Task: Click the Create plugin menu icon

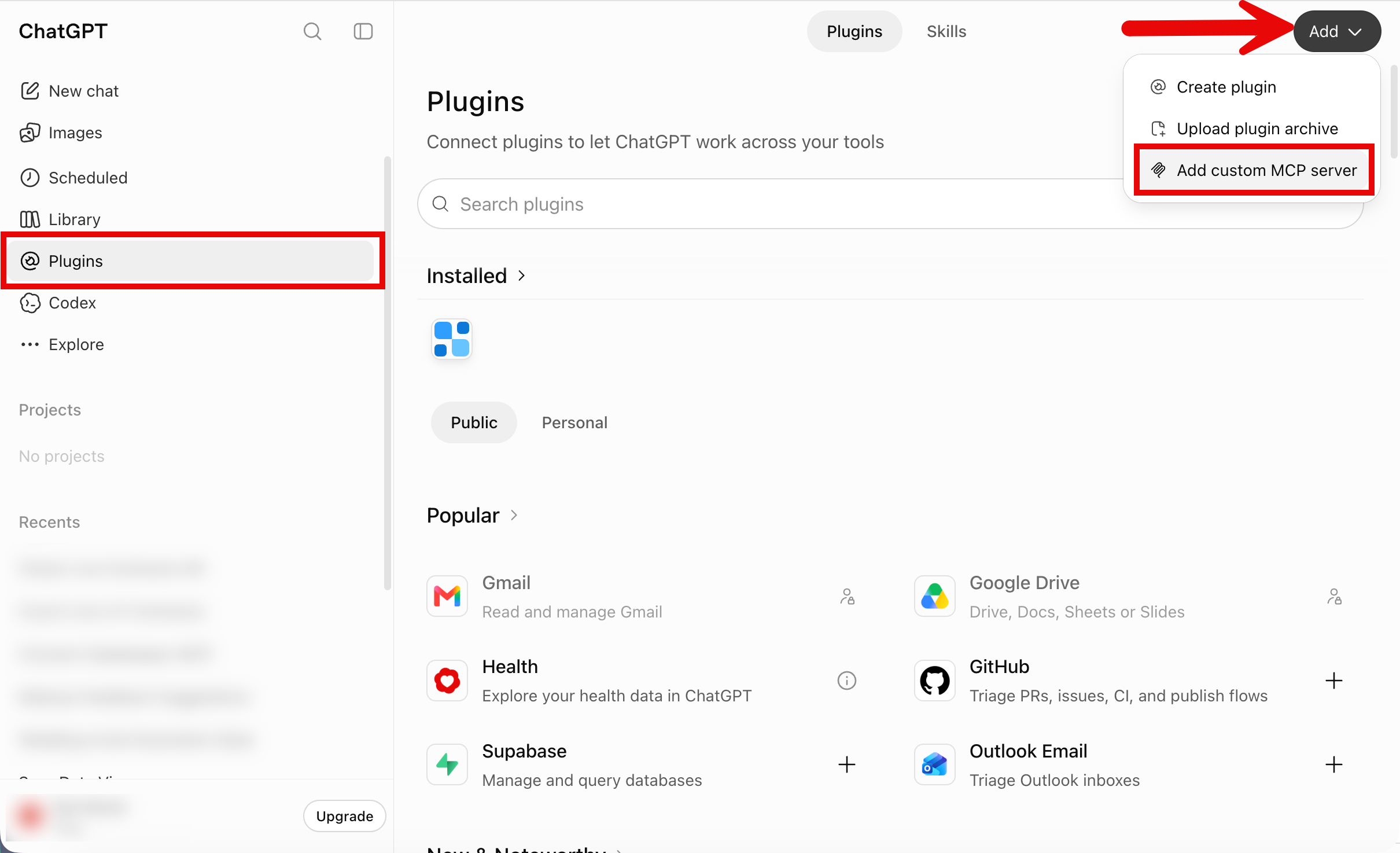Action: click(x=1158, y=87)
